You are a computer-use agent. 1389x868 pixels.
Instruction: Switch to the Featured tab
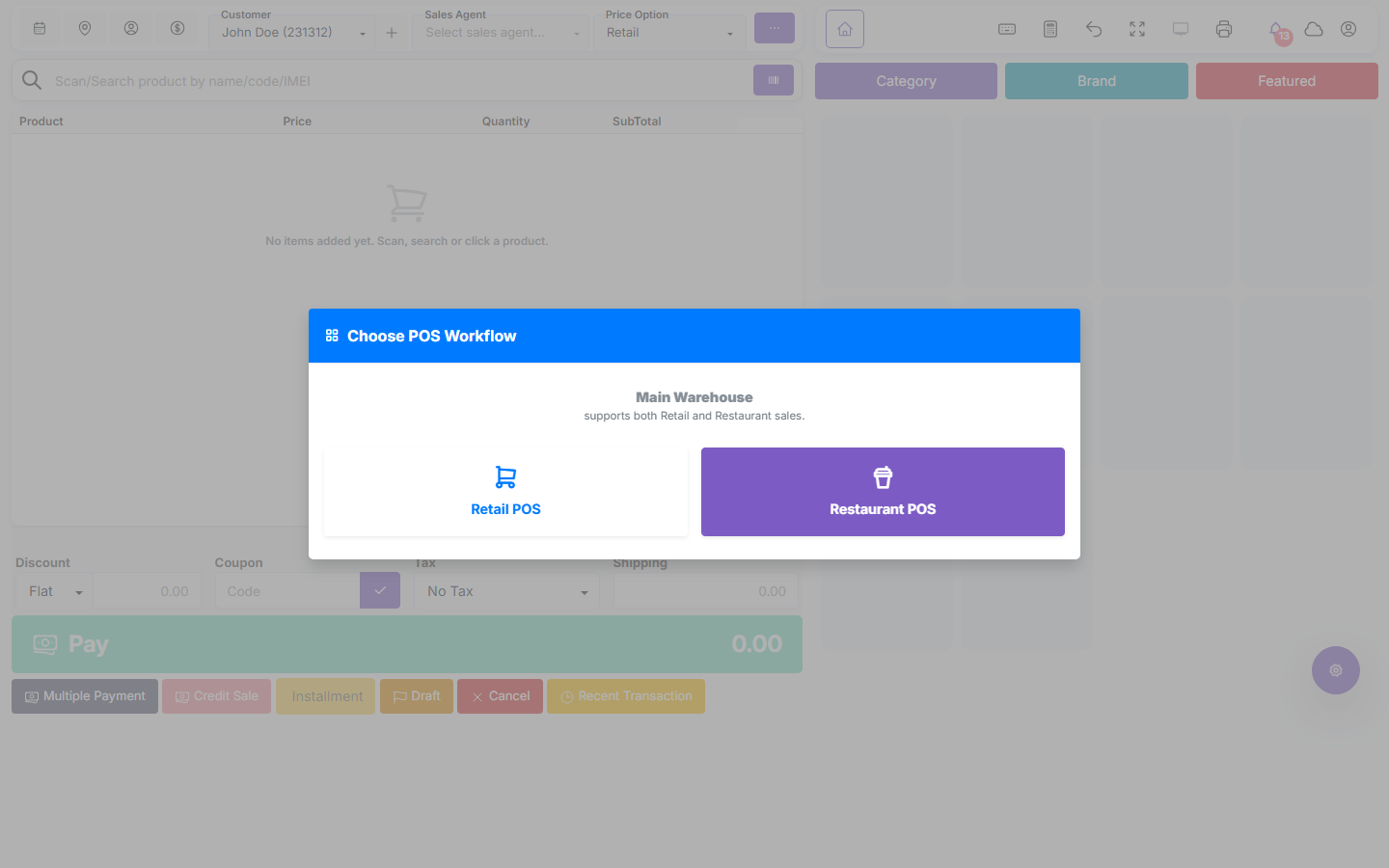click(x=1287, y=81)
